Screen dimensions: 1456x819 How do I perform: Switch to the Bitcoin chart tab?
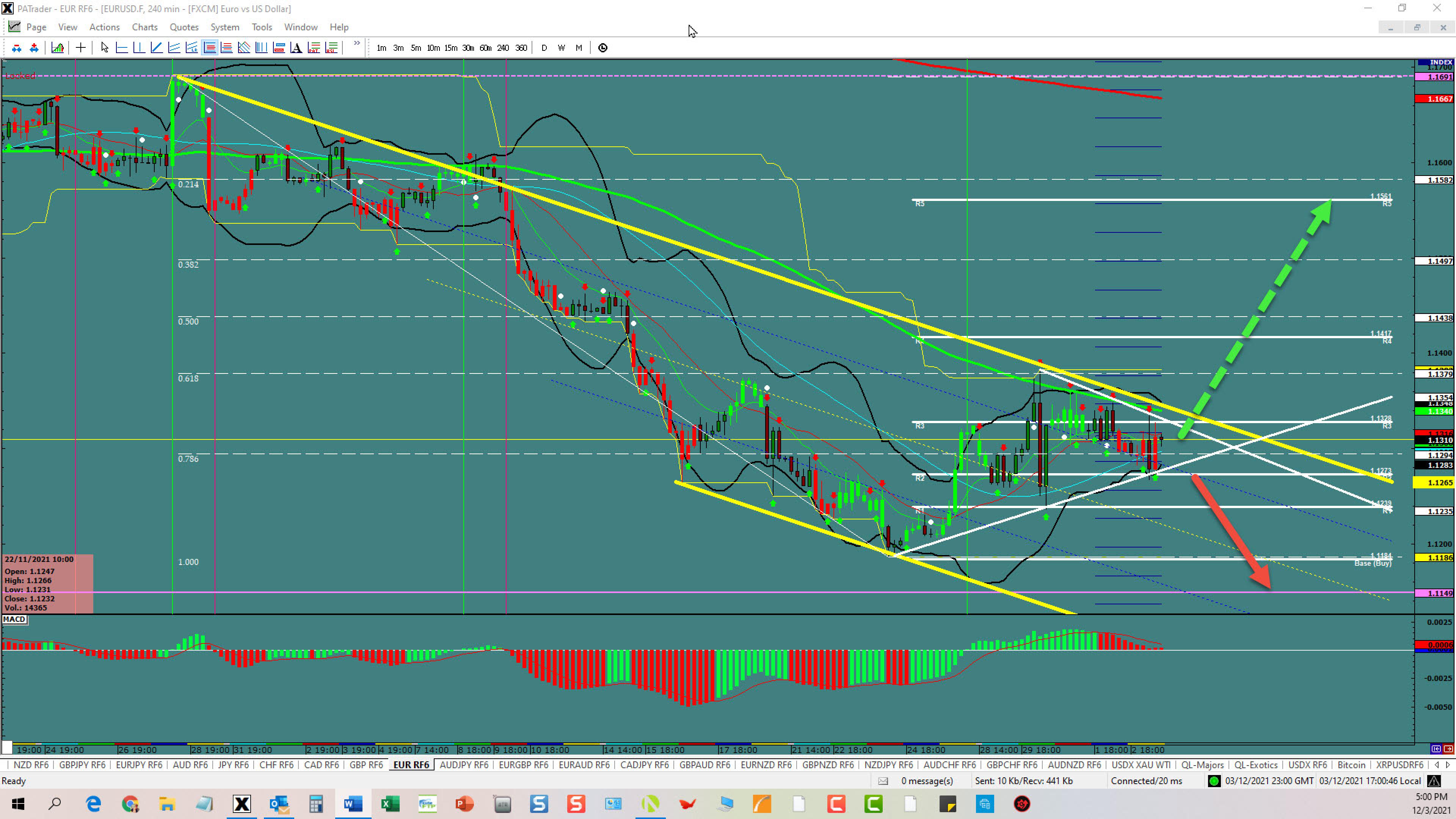[1351, 765]
